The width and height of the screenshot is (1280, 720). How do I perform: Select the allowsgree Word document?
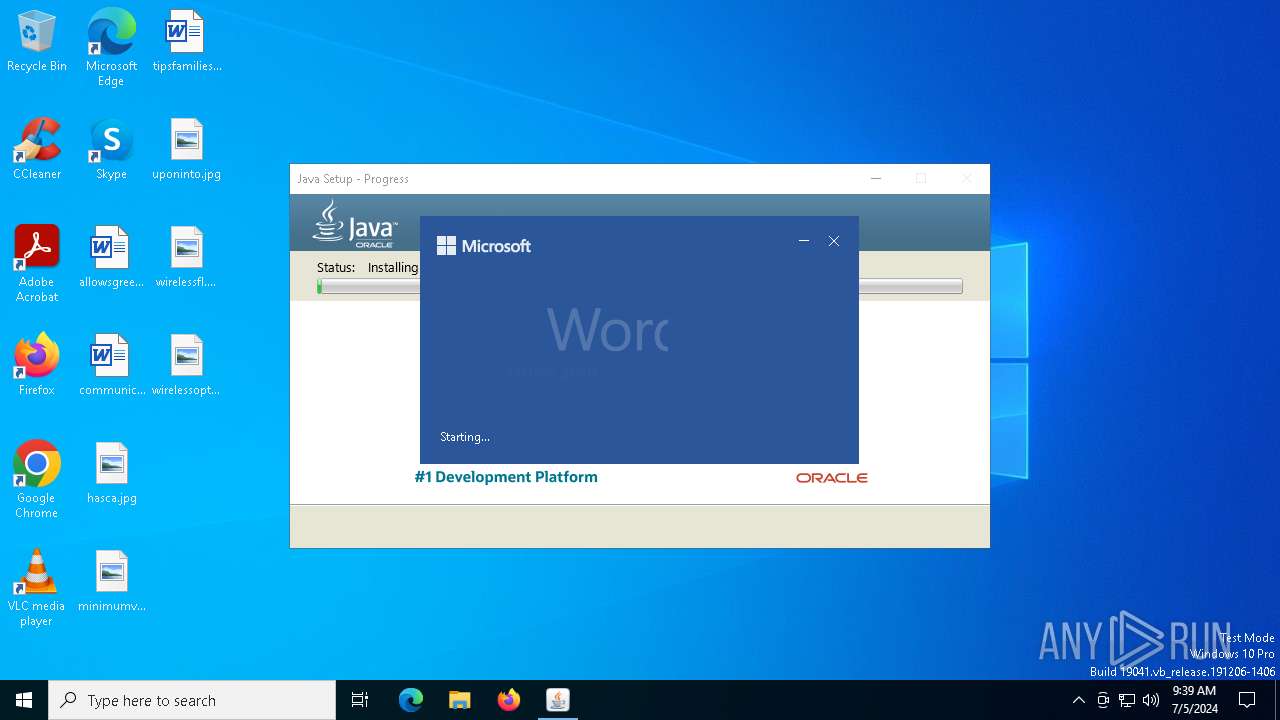pyautogui.click(x=111, y=258)
